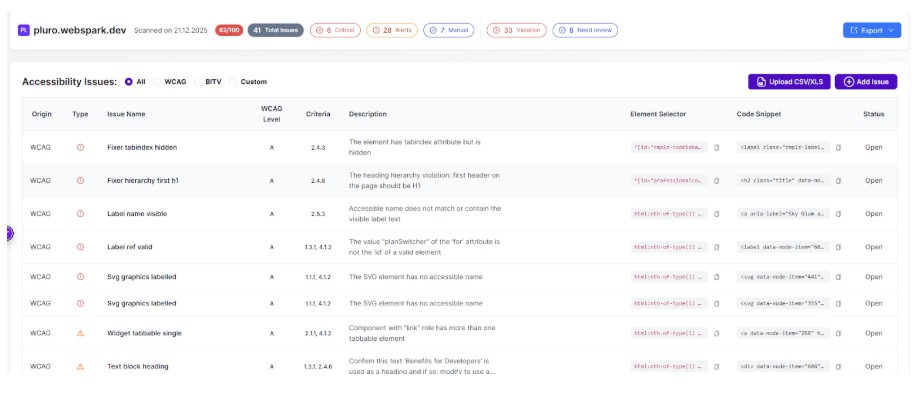This screenshot has width=915, height=397.
Task: Click warning triangle icon for Widget tabbable single
Action: pyautogui.click(x=81, y=333)
